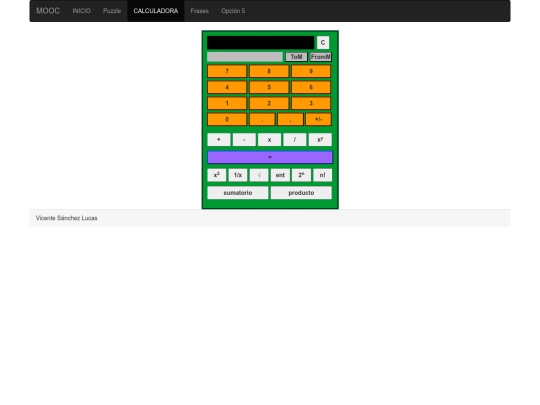Viewport: 540px width, 405px height.
Task: Tap the digit 3 key
Action: pos(311,103)
